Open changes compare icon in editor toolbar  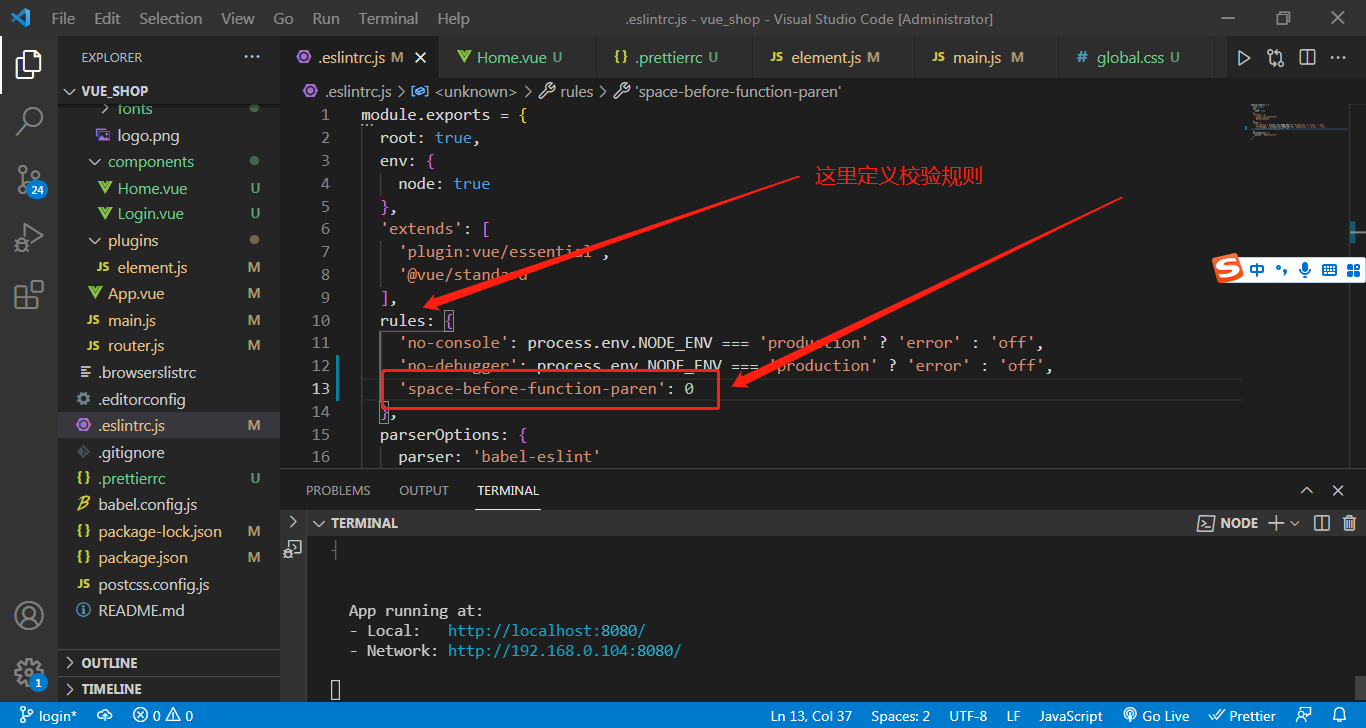[x=1275, y=58]
